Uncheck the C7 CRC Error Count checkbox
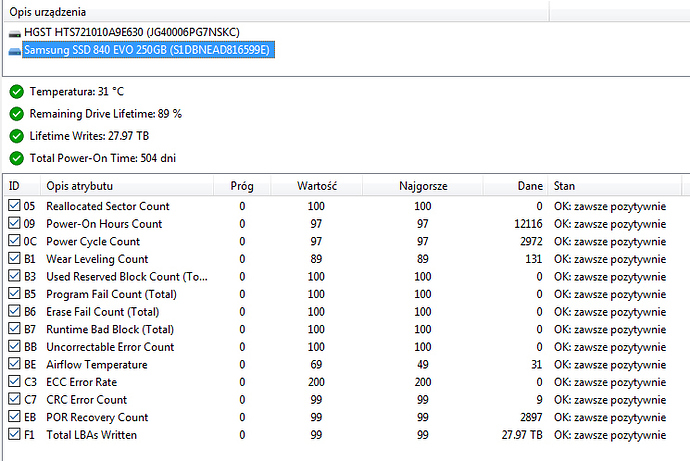690x461 pixels. (14, 399)
